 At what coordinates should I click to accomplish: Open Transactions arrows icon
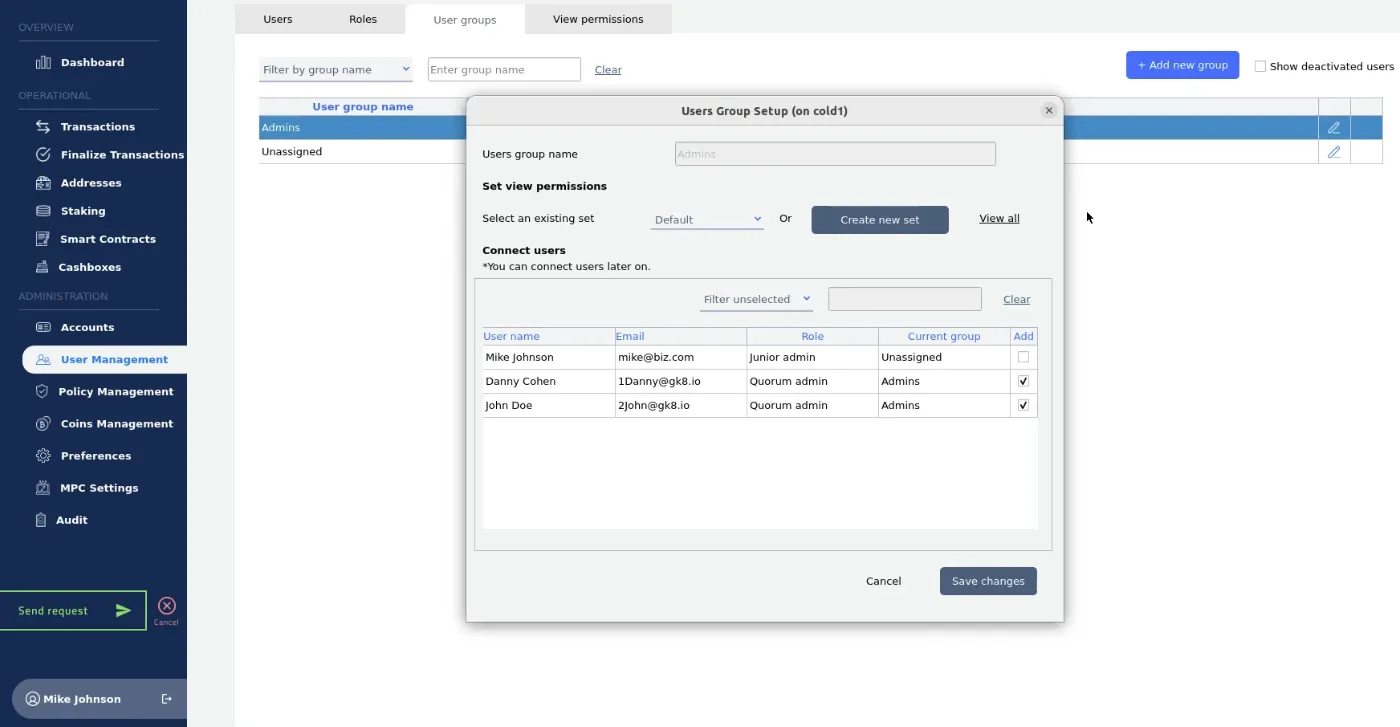click(x=43, y=127)
